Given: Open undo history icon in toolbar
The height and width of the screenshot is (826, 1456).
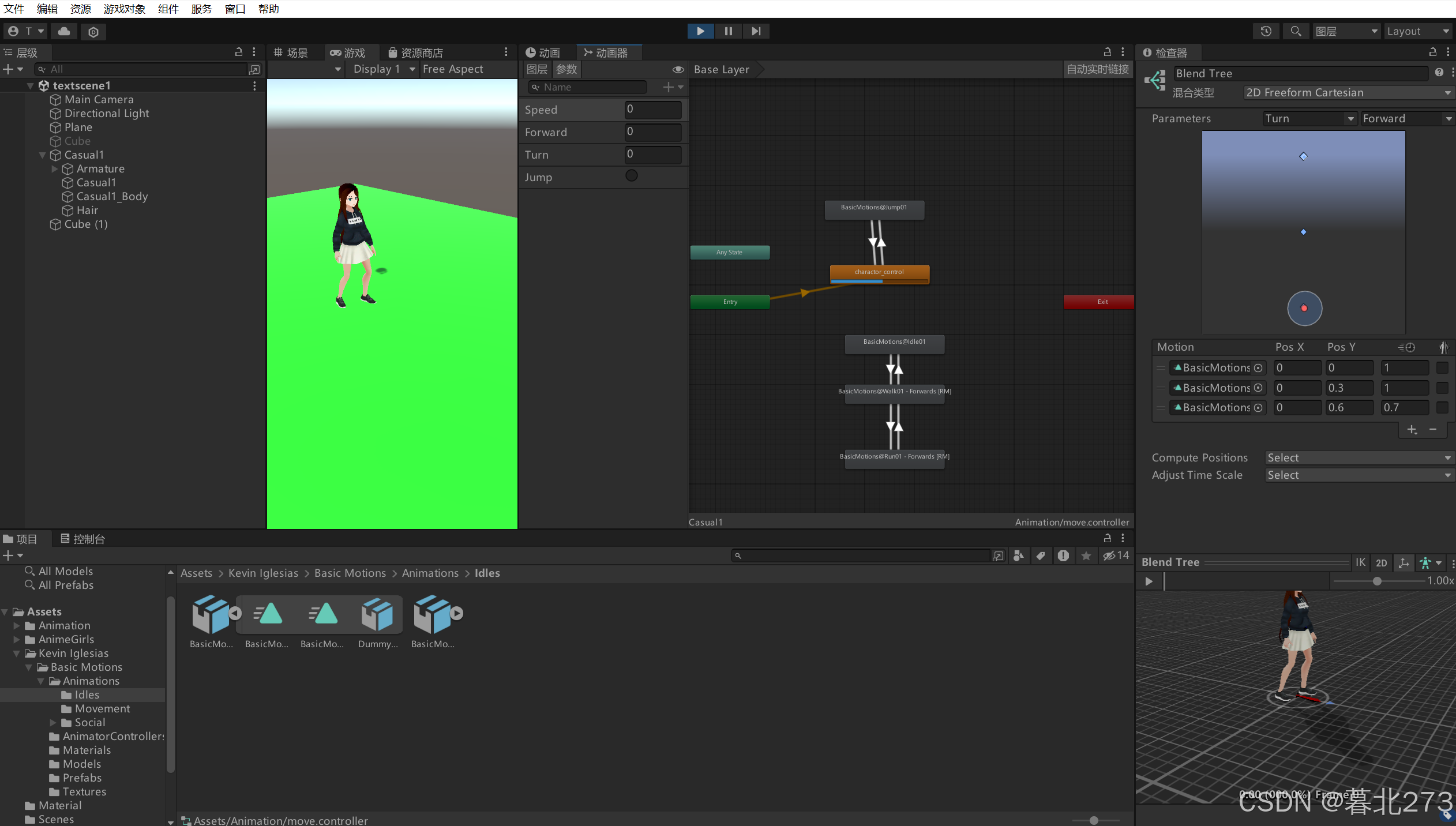Looking at the screenshot, I should [x=1266, y=31].
